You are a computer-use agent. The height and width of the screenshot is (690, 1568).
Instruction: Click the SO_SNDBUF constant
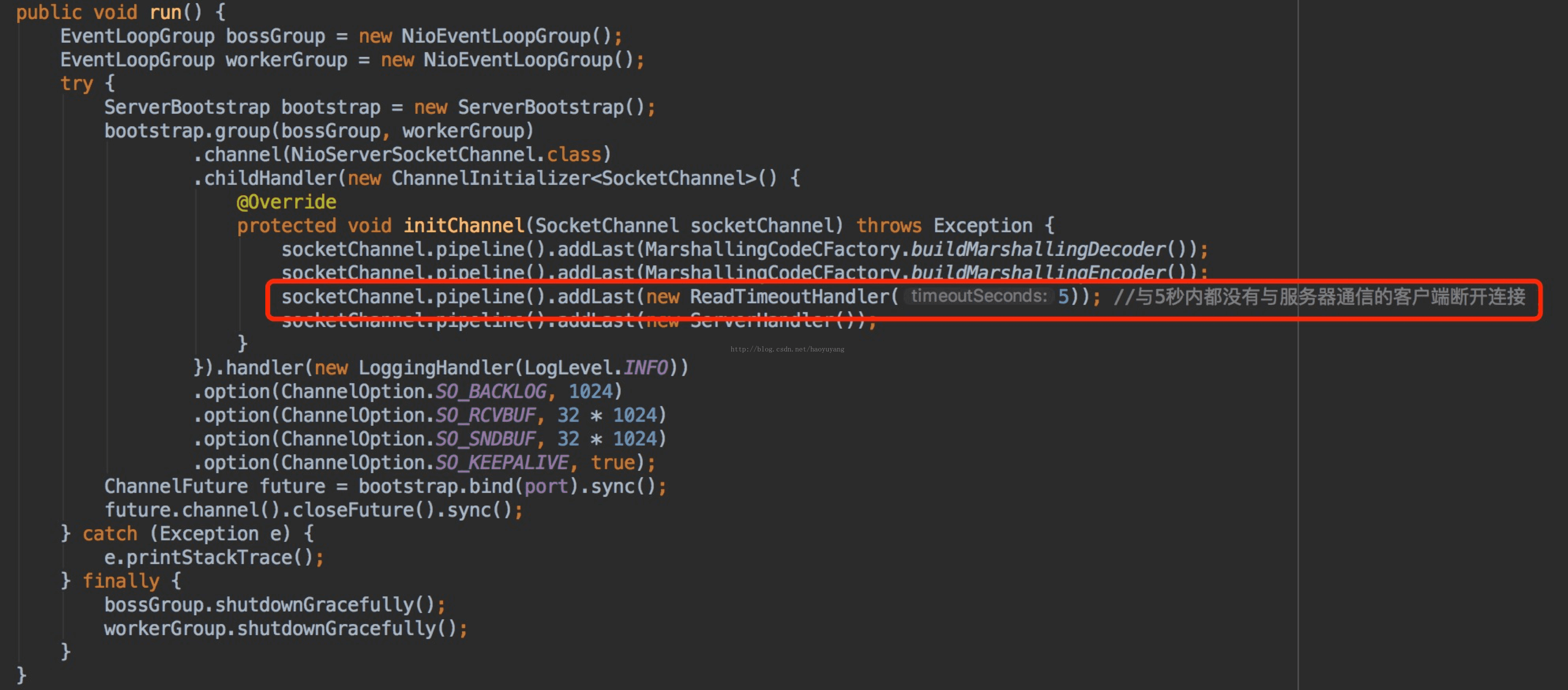pyautogui.click(x=485, y=439)
